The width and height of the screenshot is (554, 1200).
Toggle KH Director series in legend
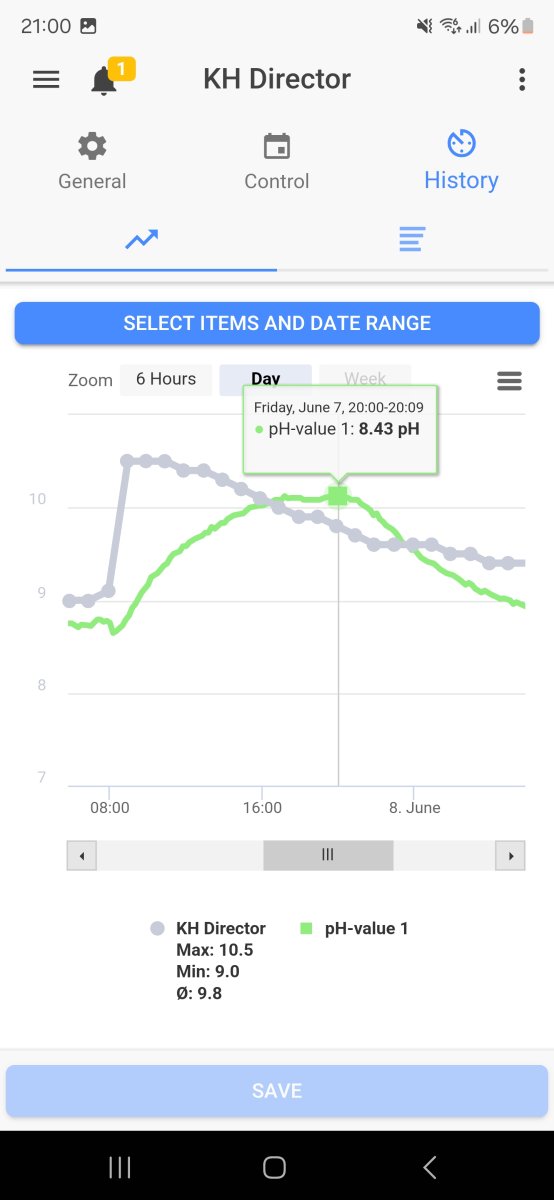208,928
